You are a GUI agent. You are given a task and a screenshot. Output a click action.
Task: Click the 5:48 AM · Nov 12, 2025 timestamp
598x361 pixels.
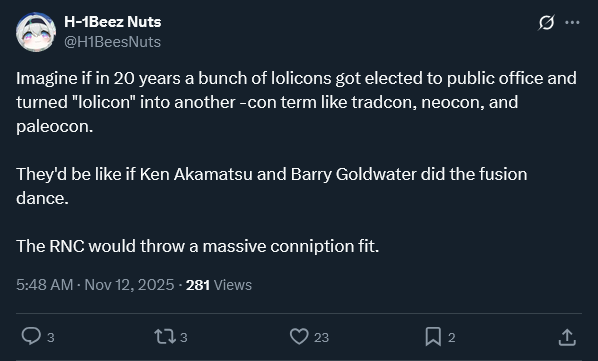click(x=95, y=285)
